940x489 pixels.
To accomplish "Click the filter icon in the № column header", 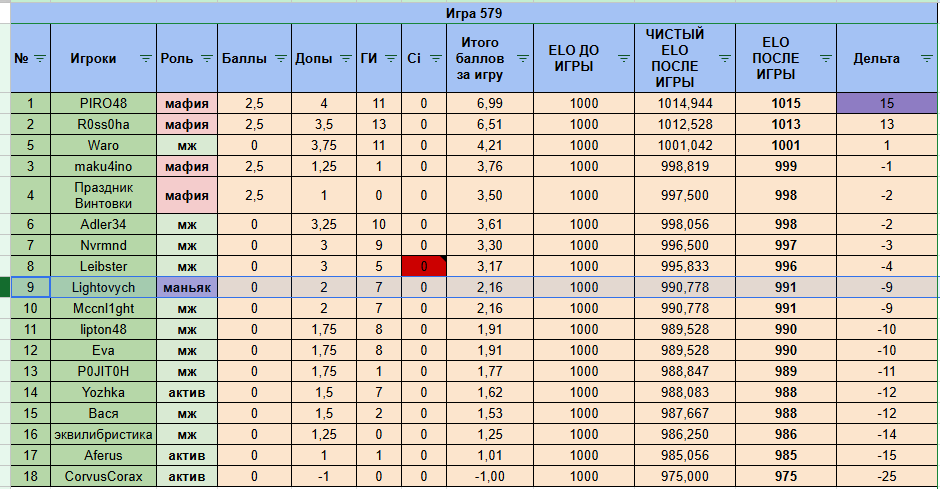I will [x=40, y=59].
